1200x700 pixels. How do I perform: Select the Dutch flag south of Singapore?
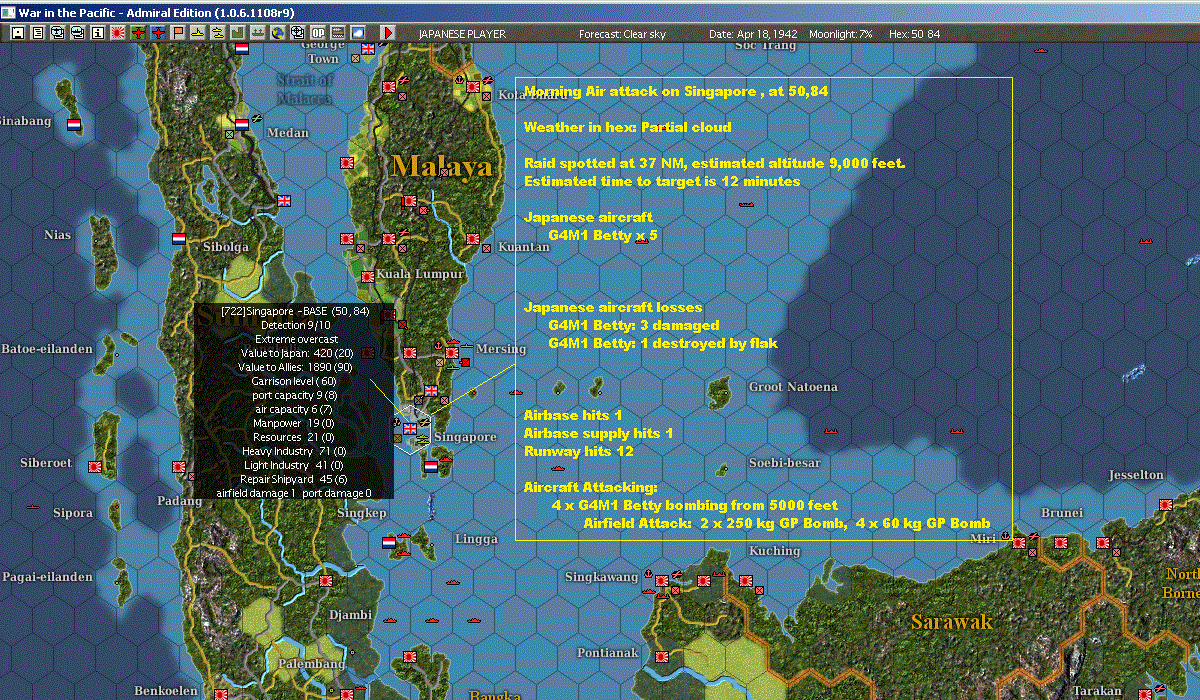click(430, 465)
